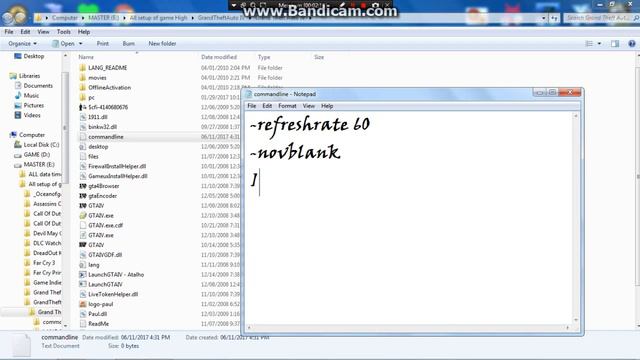Open Notepad View menu

[309, 106]
